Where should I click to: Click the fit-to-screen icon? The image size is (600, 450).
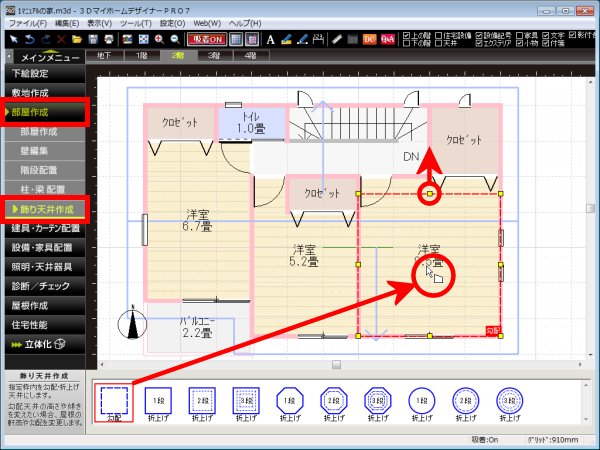click(143, 39)
